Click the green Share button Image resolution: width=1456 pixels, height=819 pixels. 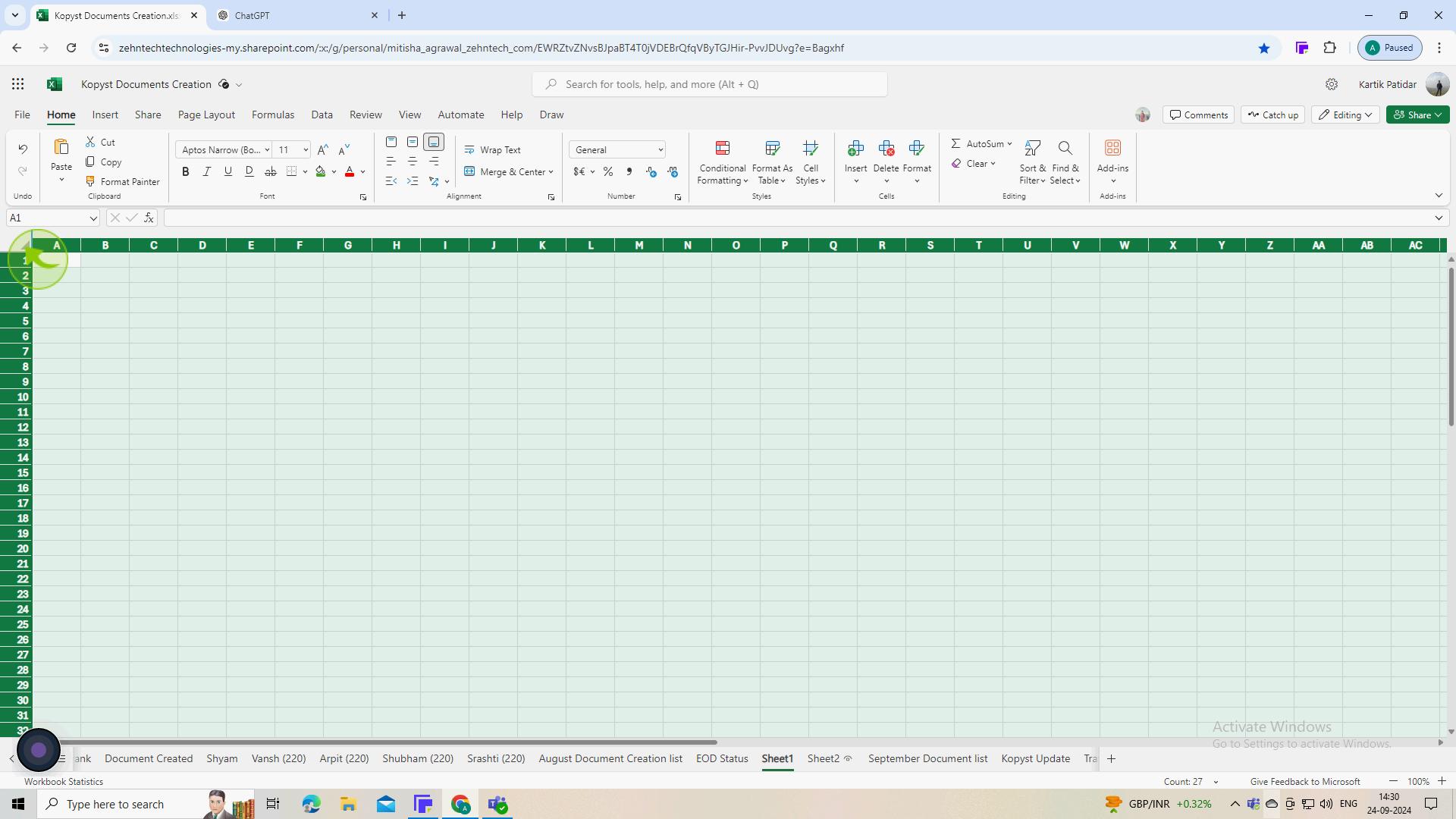pos(1417,115)
